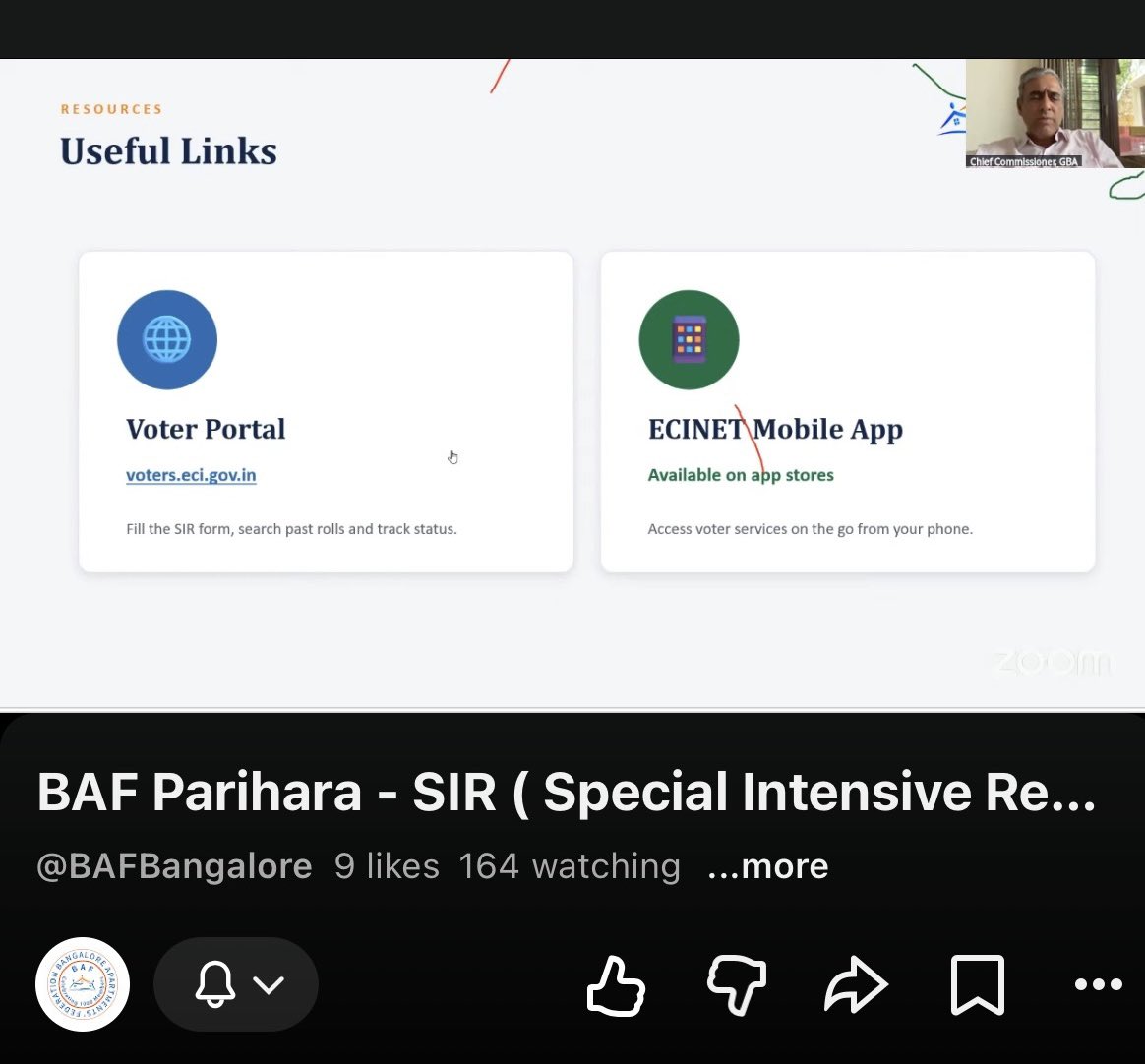This screenshot has width=1145, height=1064.
Task: Save video with bookmark icon
Action: pos(977,985)
